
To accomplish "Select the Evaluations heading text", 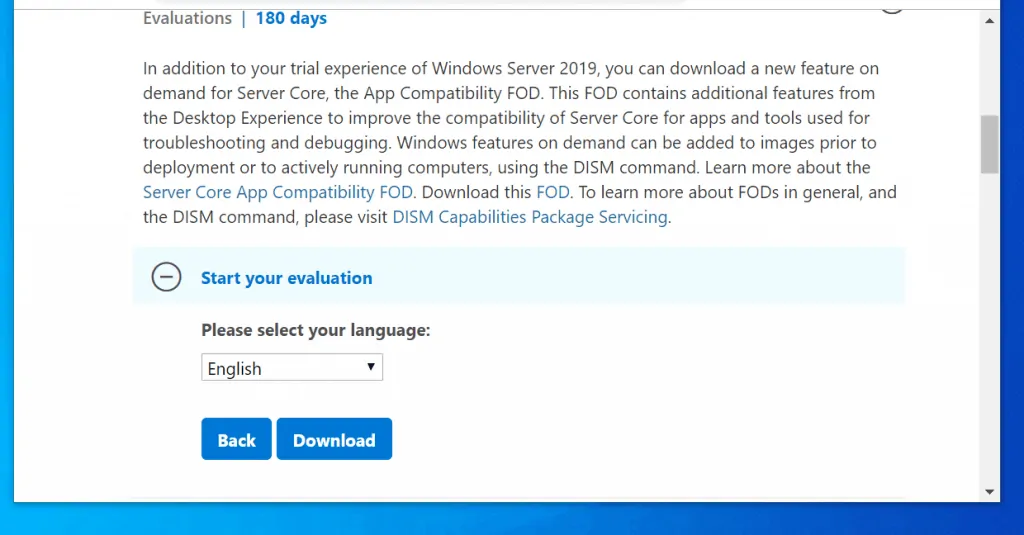I will (x=187, y=18).
